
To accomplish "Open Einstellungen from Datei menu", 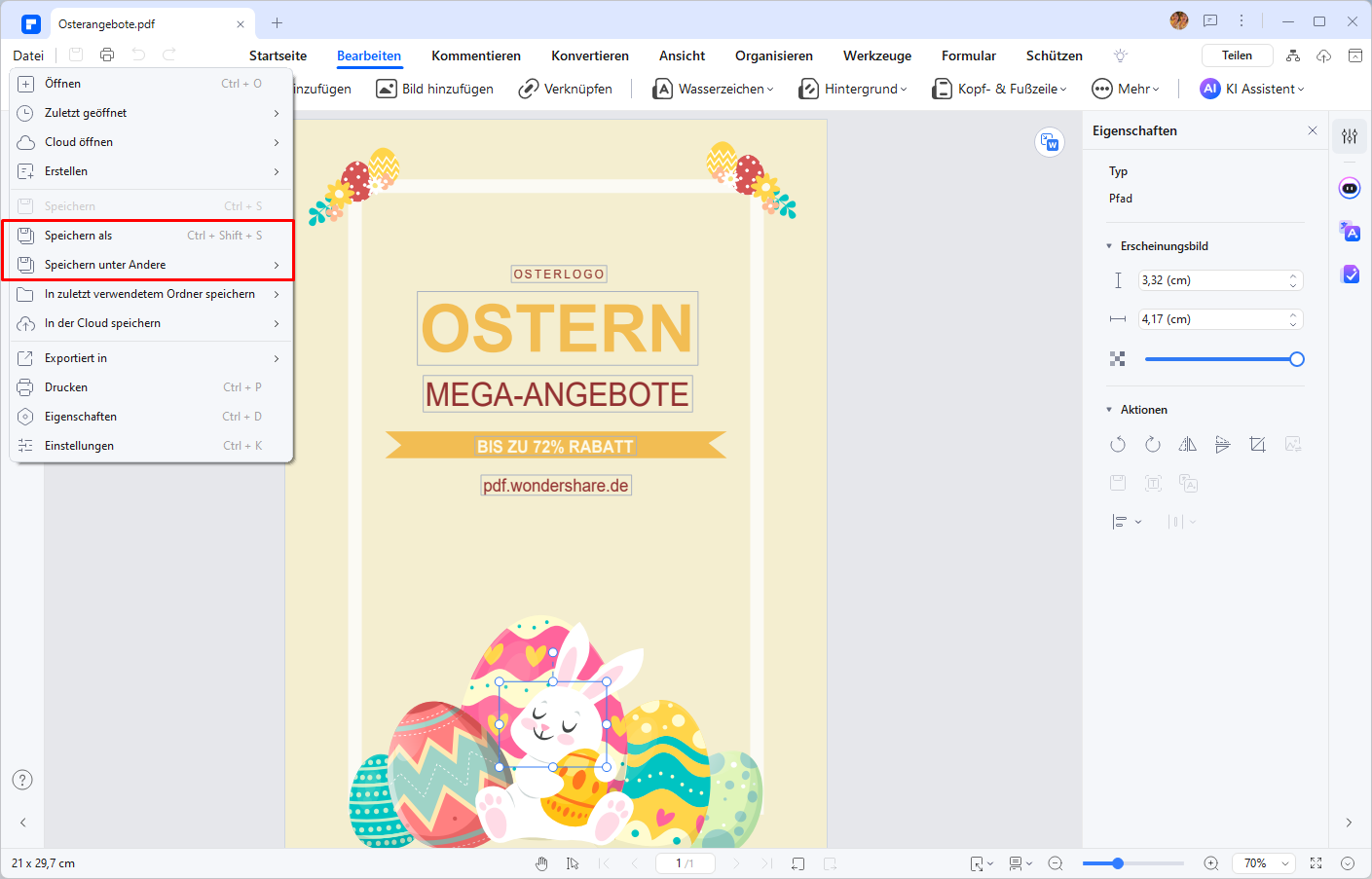I will coord(151,446).
